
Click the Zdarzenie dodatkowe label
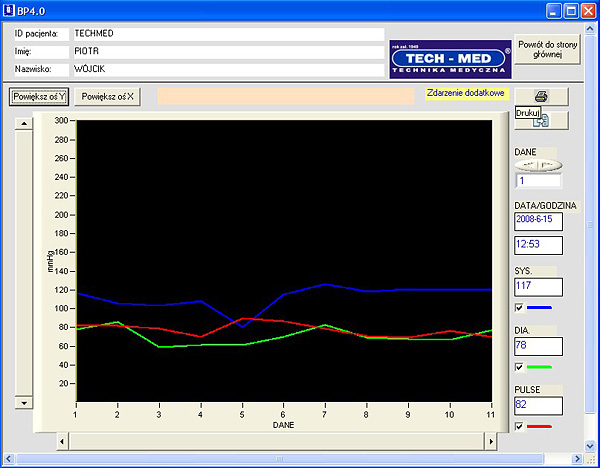[x=466, y=93]
